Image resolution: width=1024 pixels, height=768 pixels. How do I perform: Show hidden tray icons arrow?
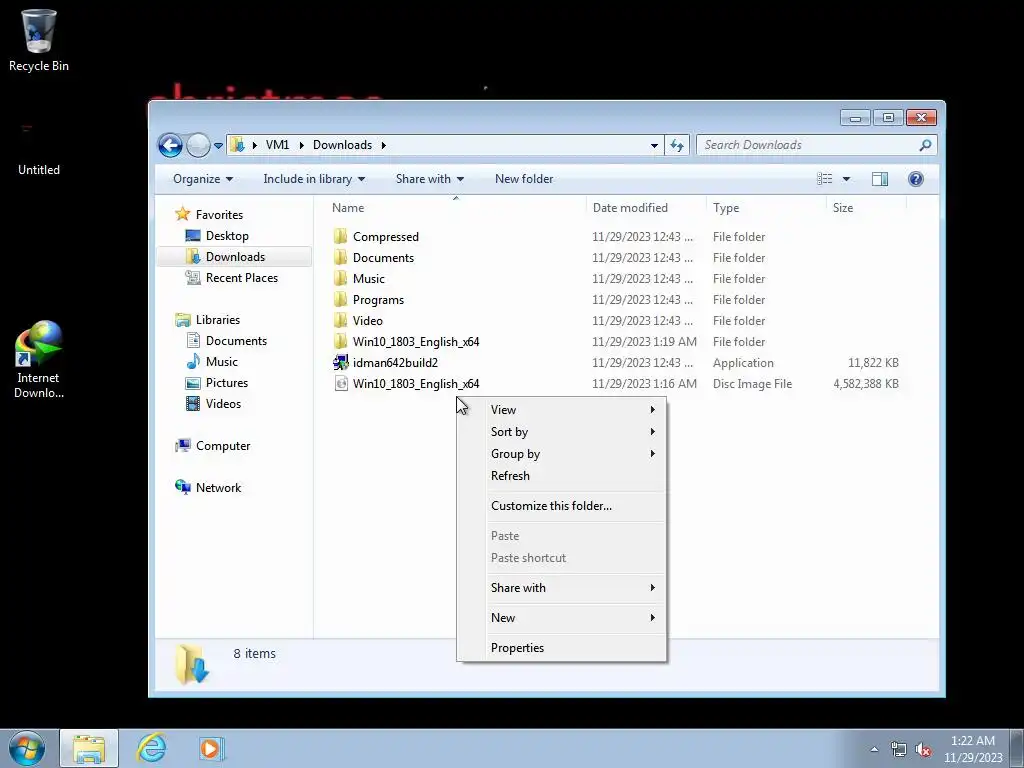coord(874,749)
